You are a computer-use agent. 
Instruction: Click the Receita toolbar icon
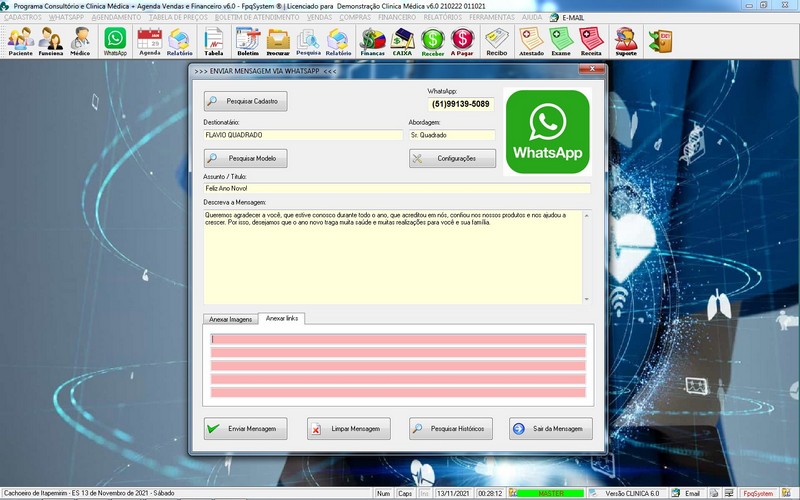click(x=591, y=41)
